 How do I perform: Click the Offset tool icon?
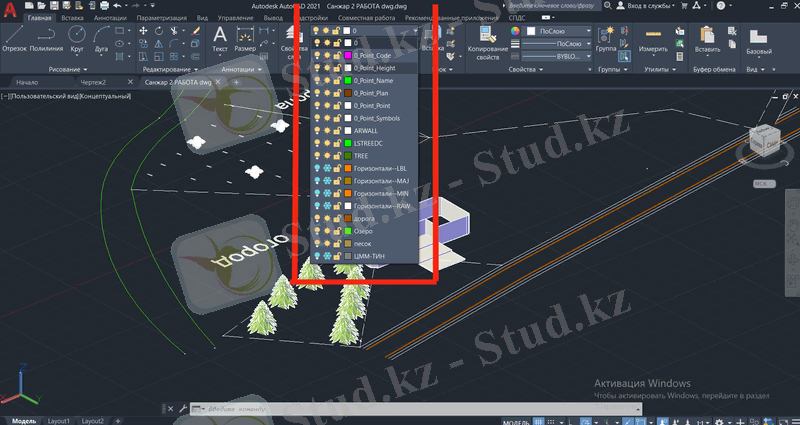(x=195, y=57)
